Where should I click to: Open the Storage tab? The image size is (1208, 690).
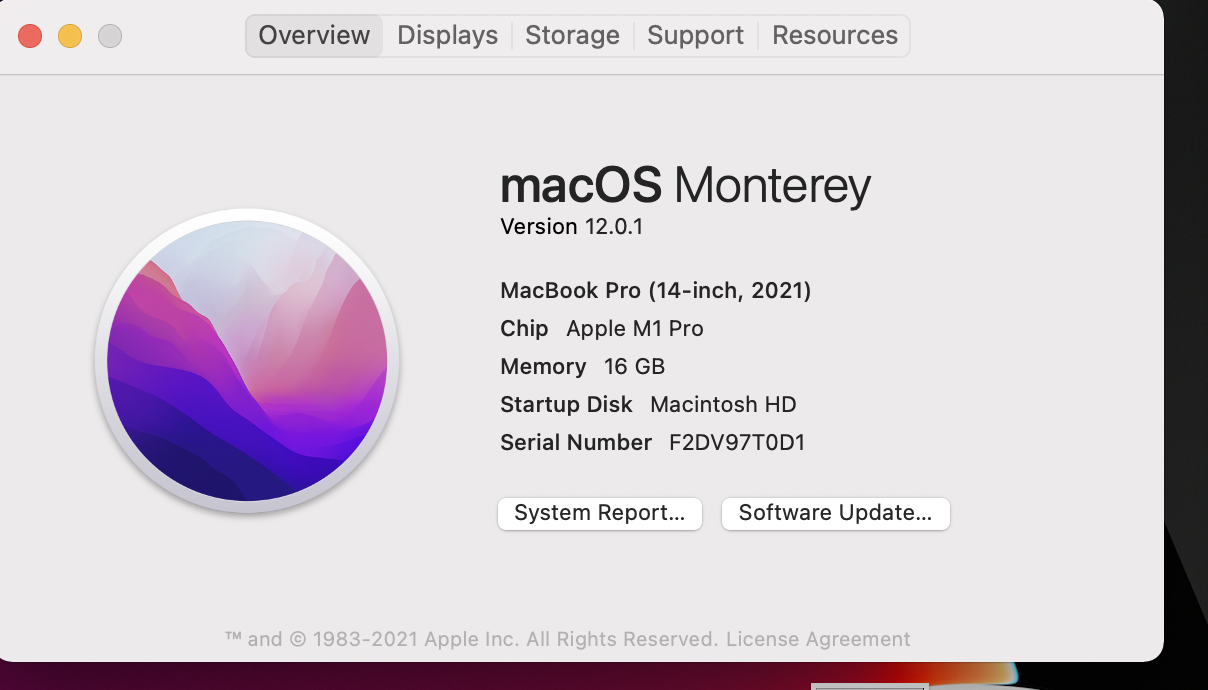click(x=572, y=36)
